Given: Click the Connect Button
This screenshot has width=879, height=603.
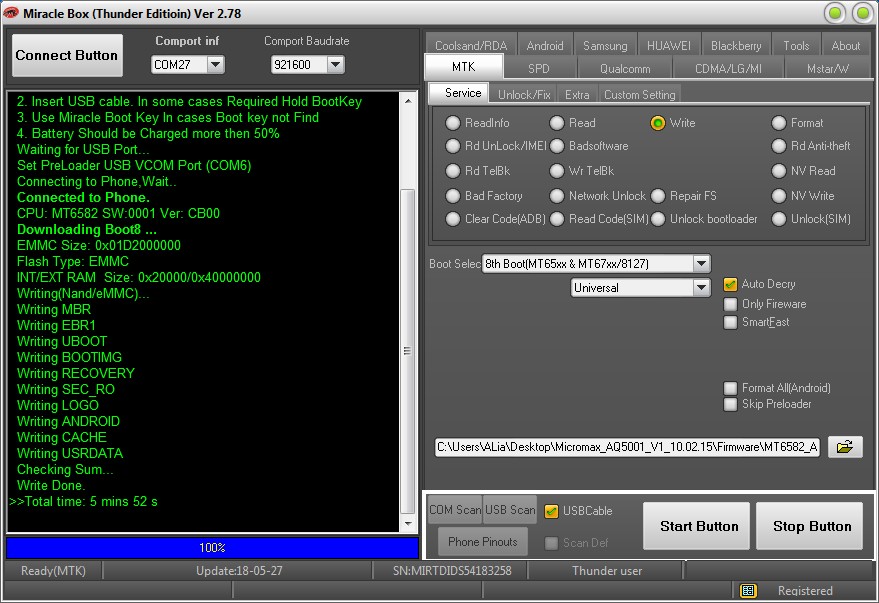Looking at the screenshot, I should (67, 55).
